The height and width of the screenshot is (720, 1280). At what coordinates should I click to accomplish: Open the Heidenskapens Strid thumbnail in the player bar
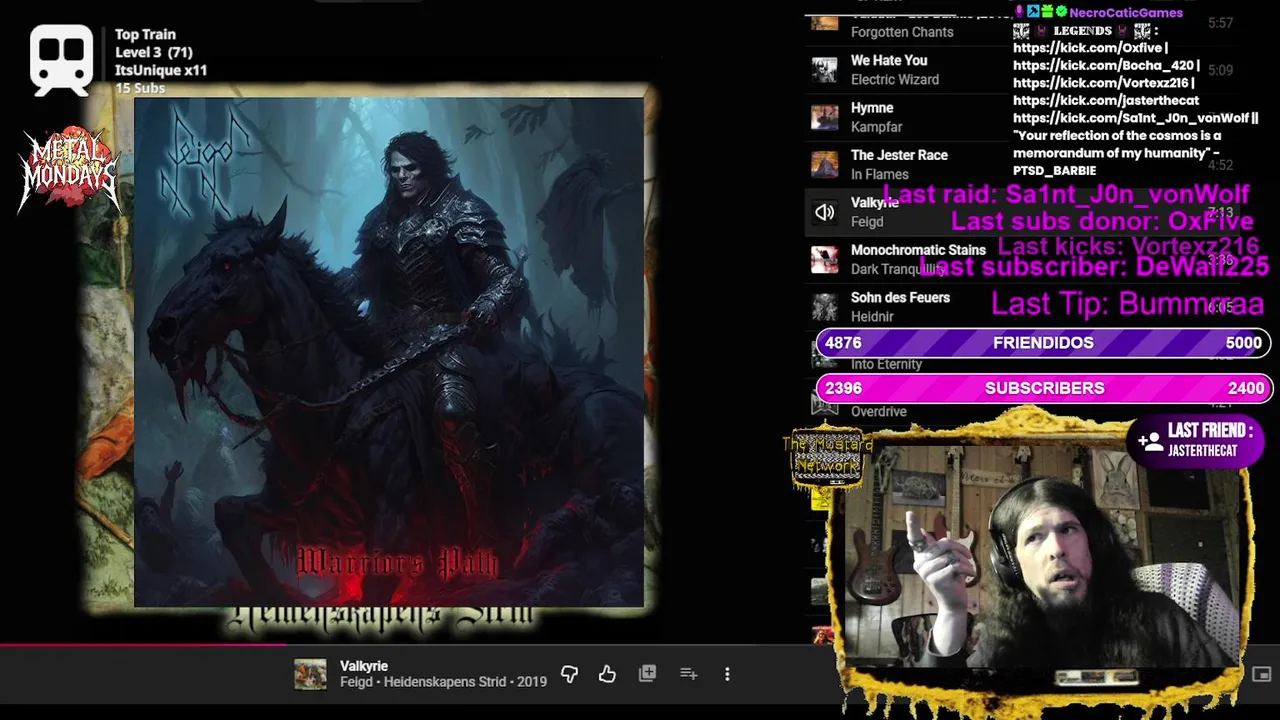point(310,674)
